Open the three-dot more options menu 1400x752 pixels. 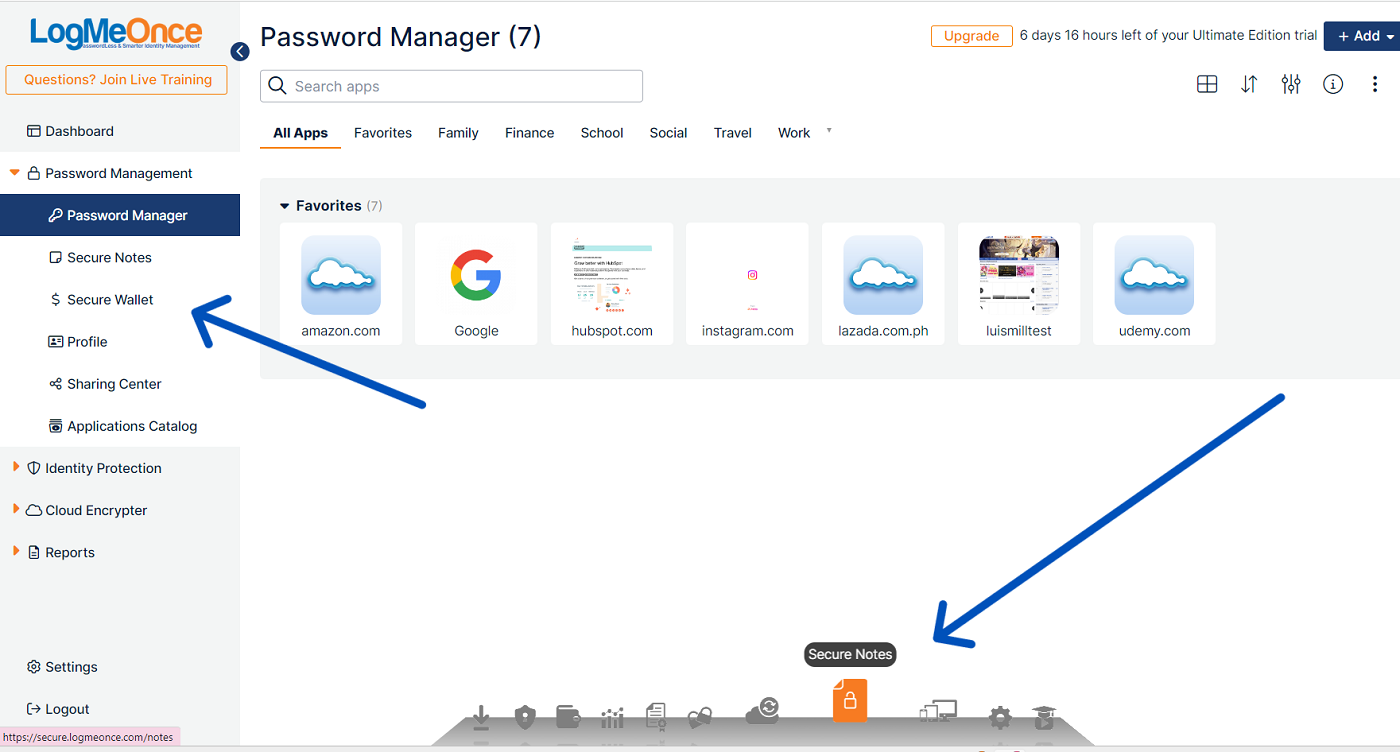point(1375,85)
